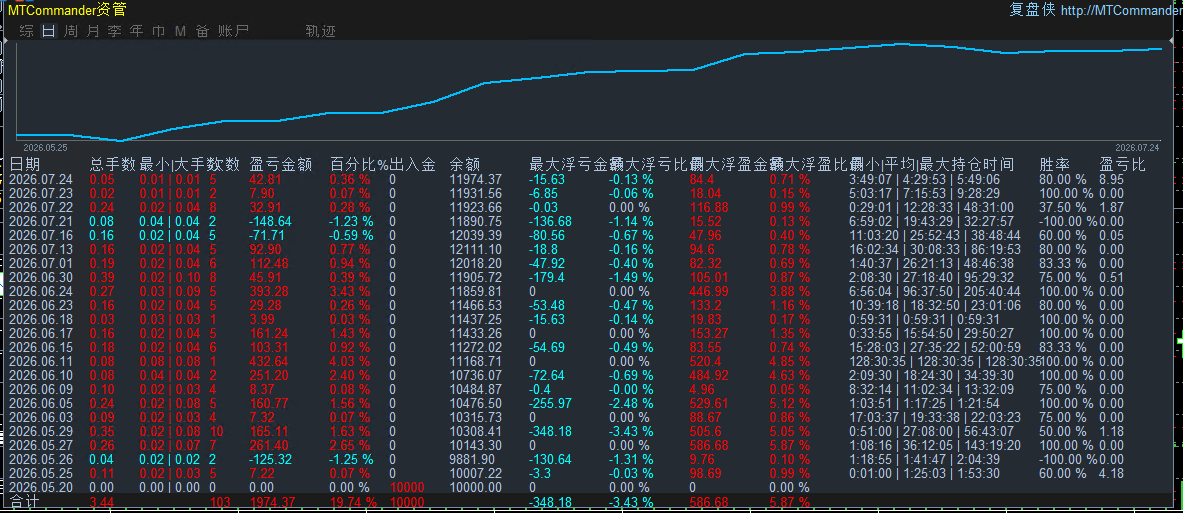The height and width of the screenshot is (513, 1183).
Task: Click the floating profit 529.61
Action: click(x=709, y=403)
